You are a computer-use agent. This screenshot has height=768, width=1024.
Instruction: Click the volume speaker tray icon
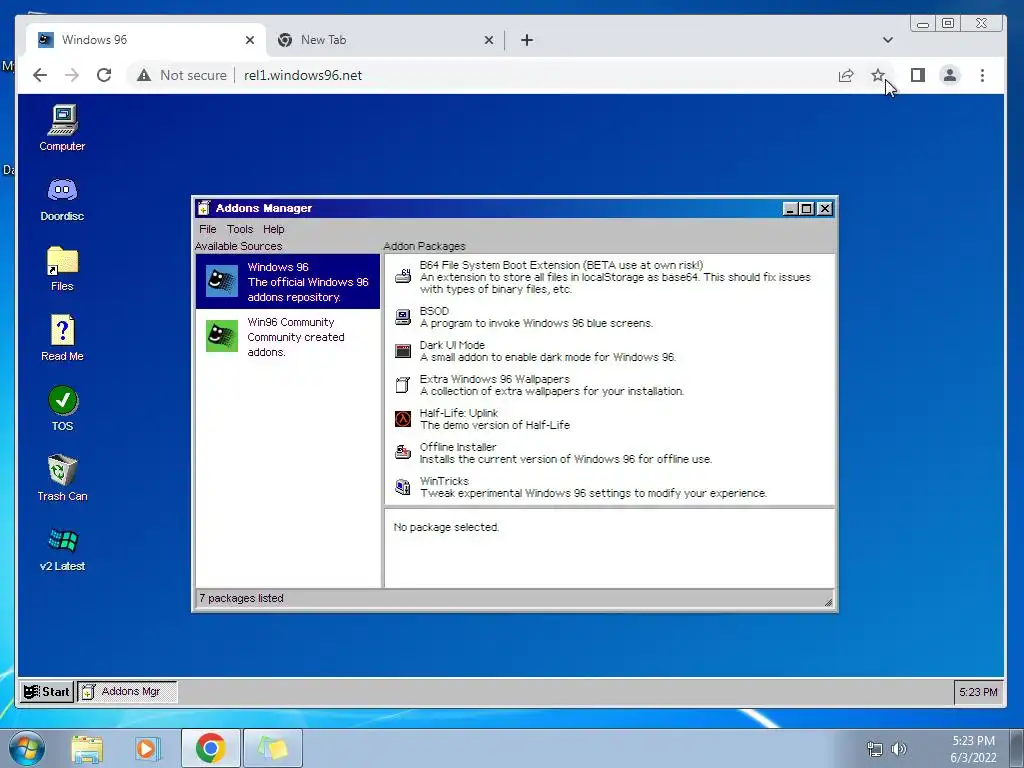pyautogui.click(x=899, y=748)
